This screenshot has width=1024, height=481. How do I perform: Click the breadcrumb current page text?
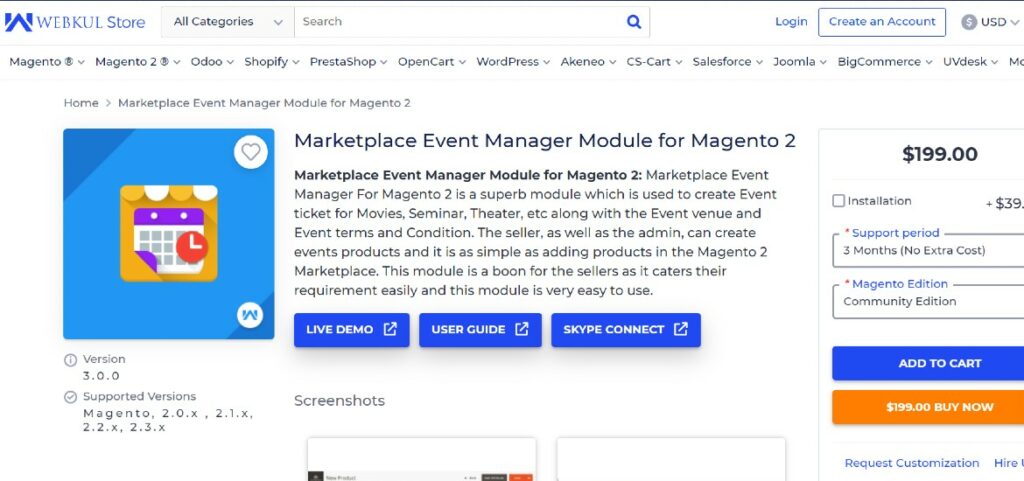click(x=264, y=103)
